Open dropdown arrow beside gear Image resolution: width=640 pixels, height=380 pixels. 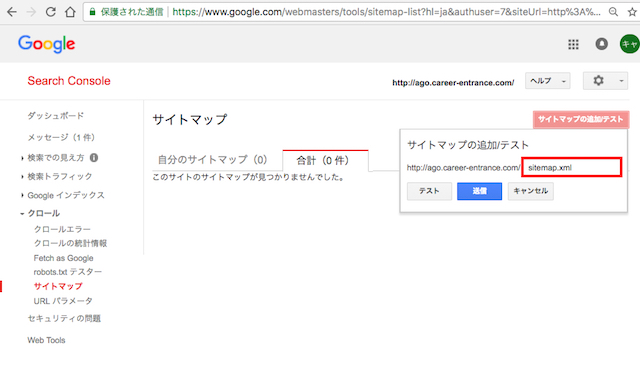621,81
